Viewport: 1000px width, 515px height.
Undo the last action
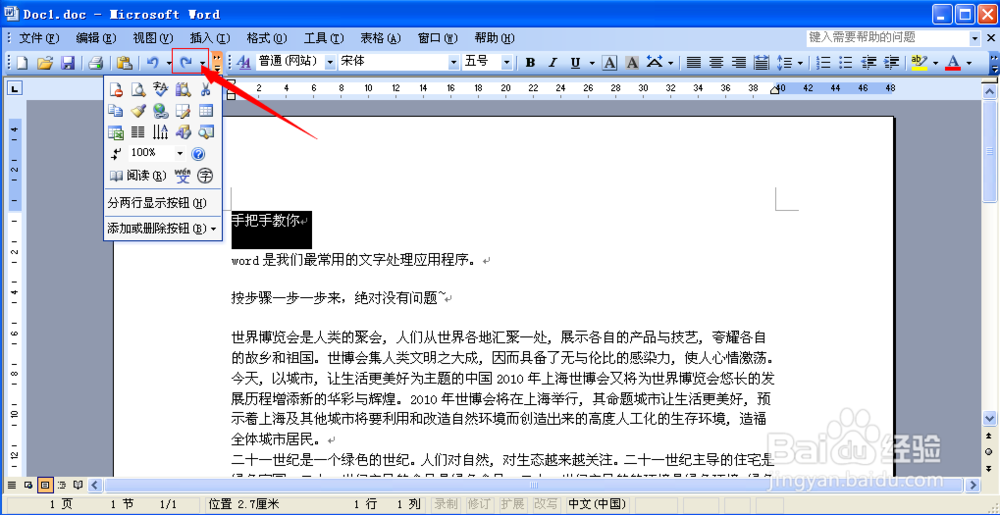(152, 62)
